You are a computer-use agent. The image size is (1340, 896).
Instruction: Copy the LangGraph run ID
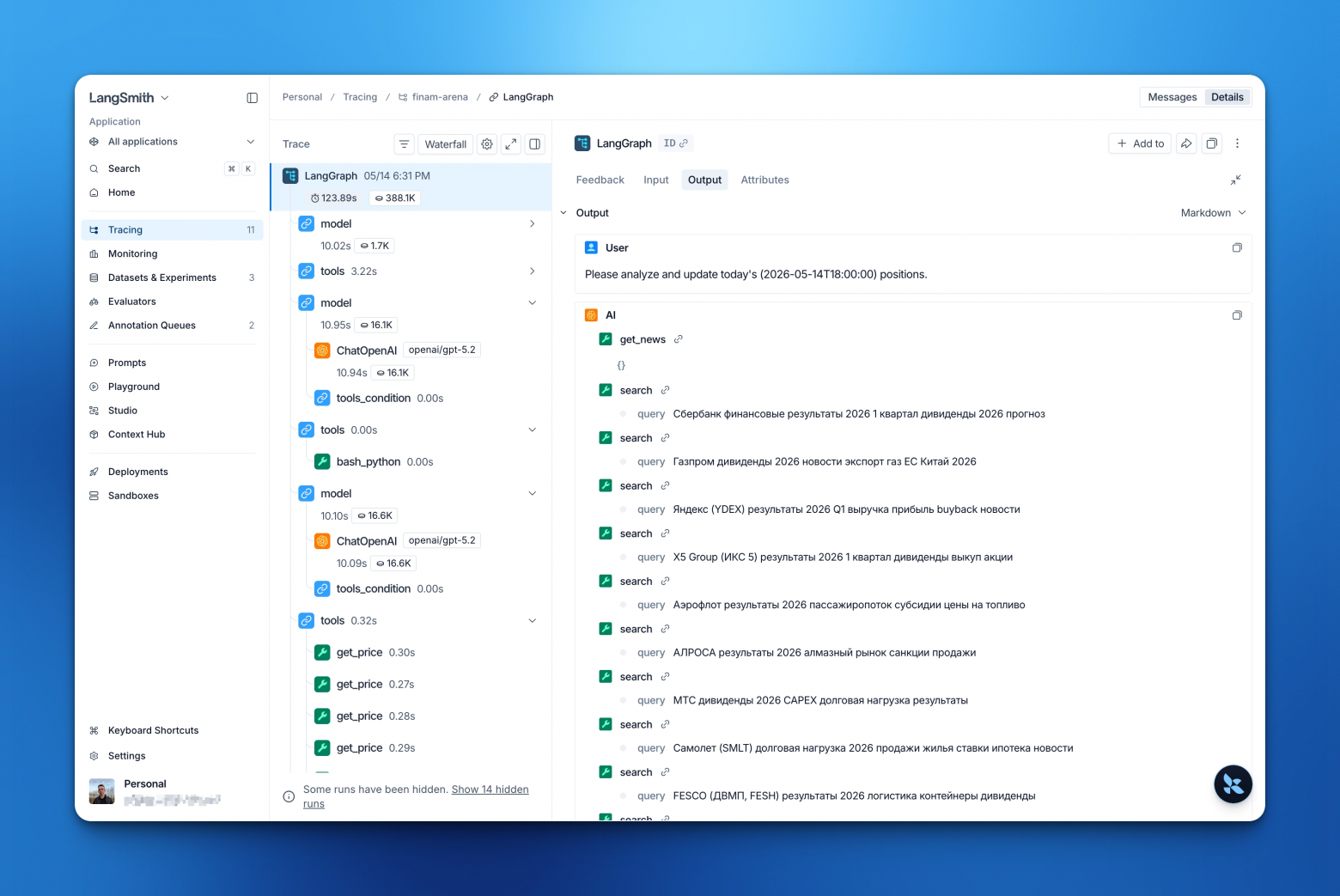(676, 143)
